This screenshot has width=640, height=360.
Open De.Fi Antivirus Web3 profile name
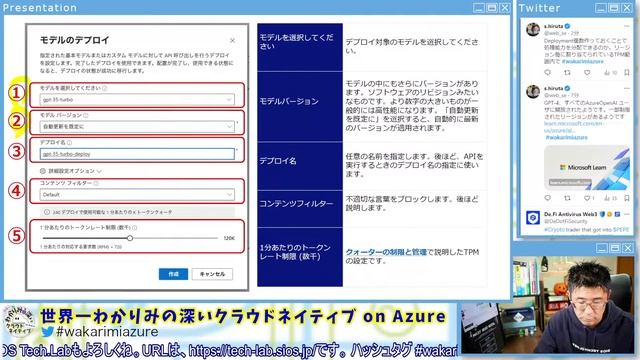[x=570, y=214]
